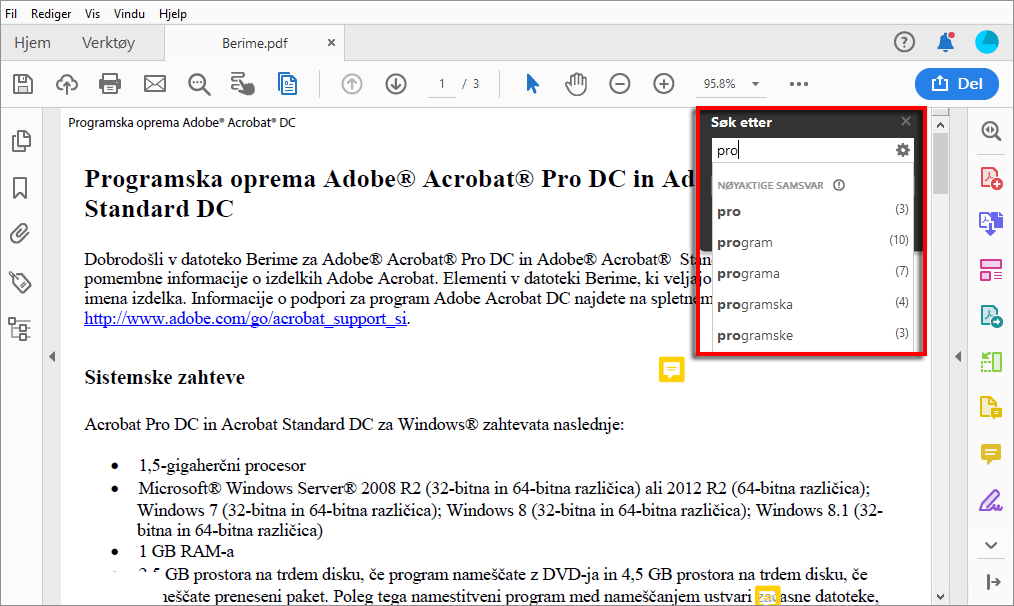Upload the file to the cloud
This screenshot has width=1014, height=606.
coord(67,84)
